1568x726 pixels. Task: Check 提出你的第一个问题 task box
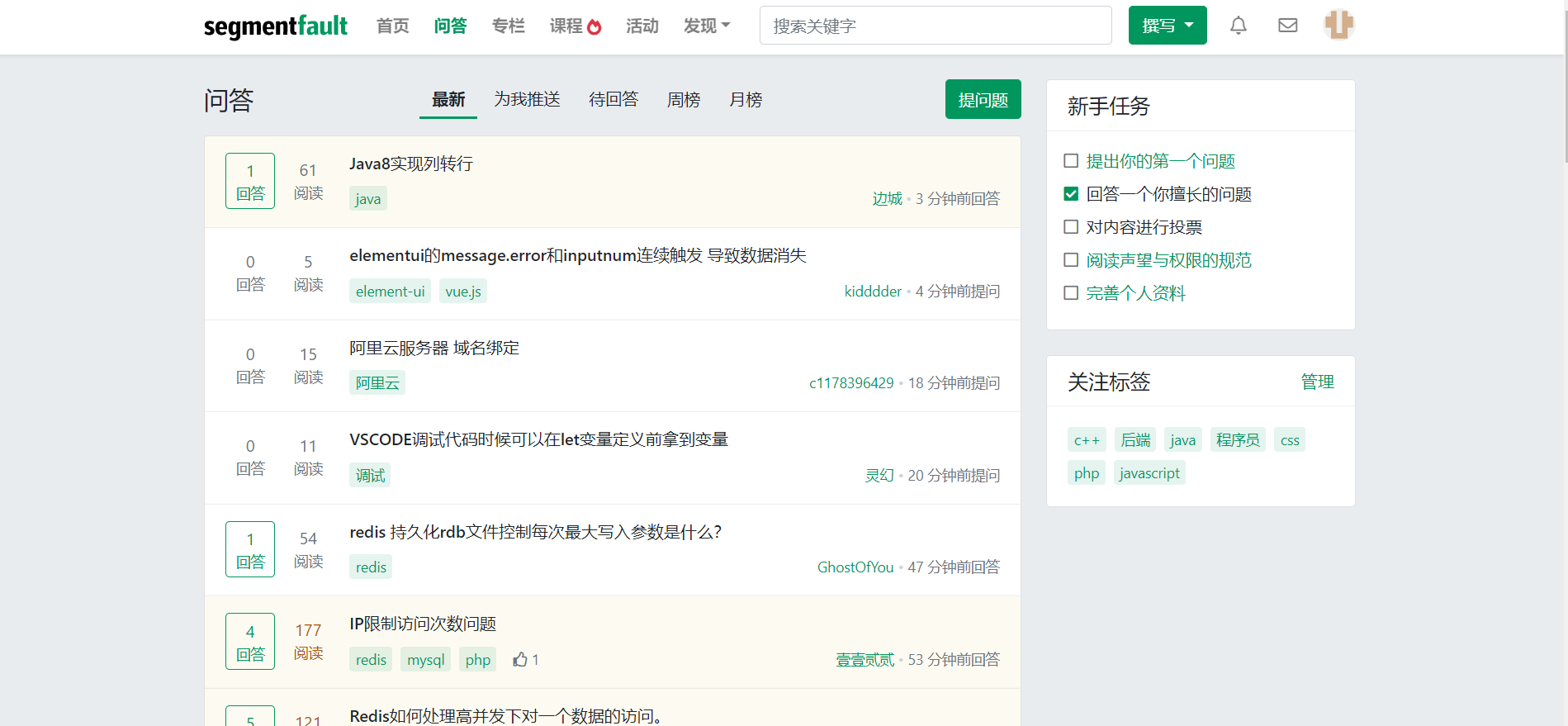[x=1071, y=160]
